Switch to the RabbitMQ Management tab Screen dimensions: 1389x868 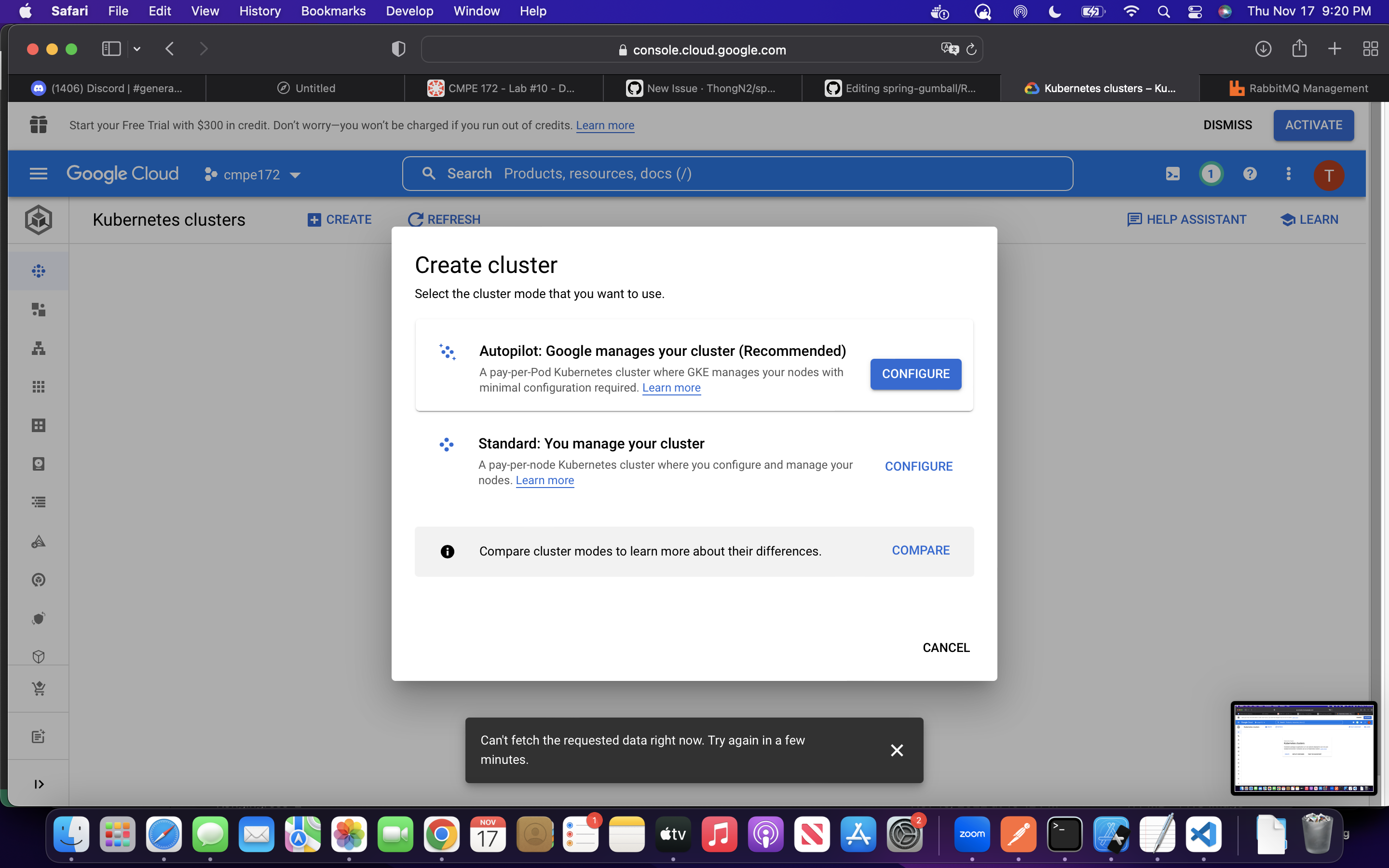1298,88
